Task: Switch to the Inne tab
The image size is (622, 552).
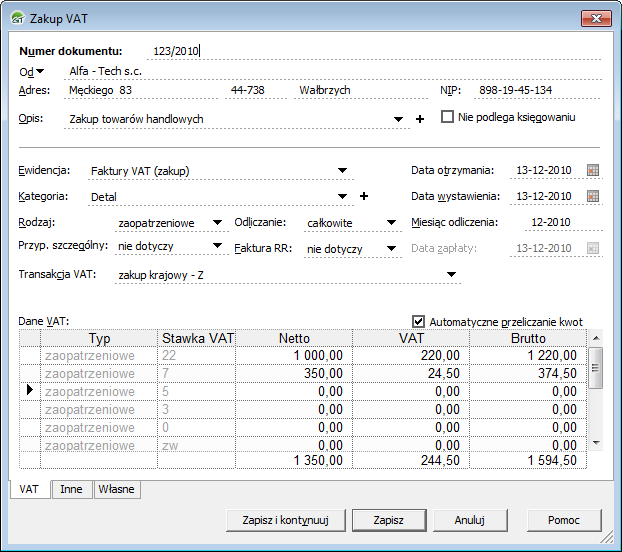Action: [71, 490]
